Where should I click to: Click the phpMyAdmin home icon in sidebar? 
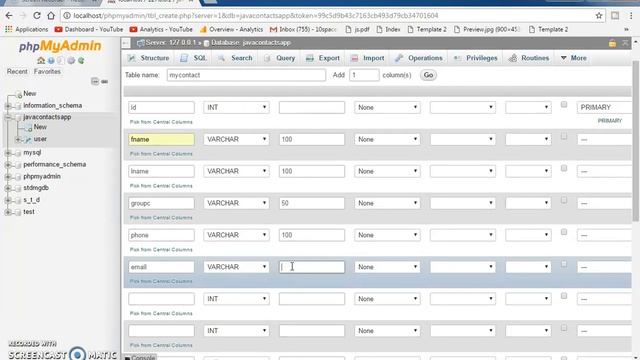[41, 60]
